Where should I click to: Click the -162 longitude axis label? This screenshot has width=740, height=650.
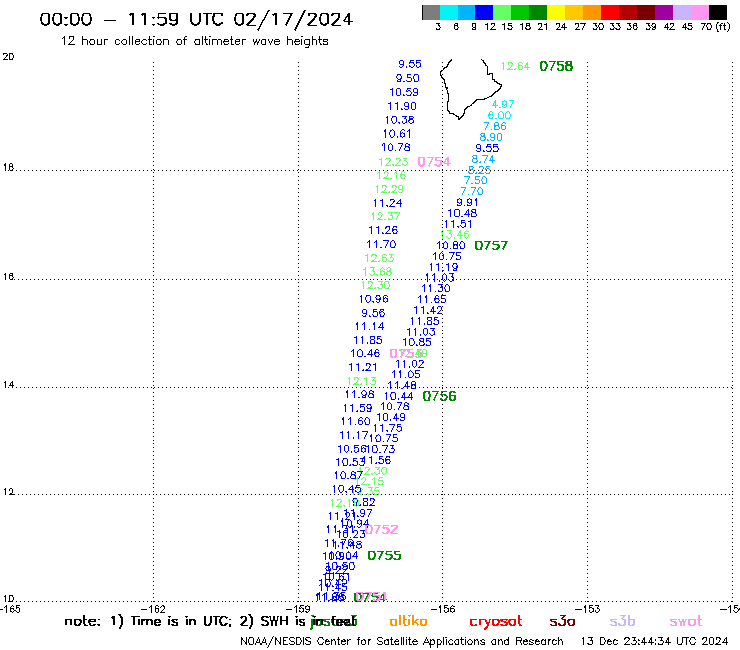pyautogui.click(x=153, y=609)
